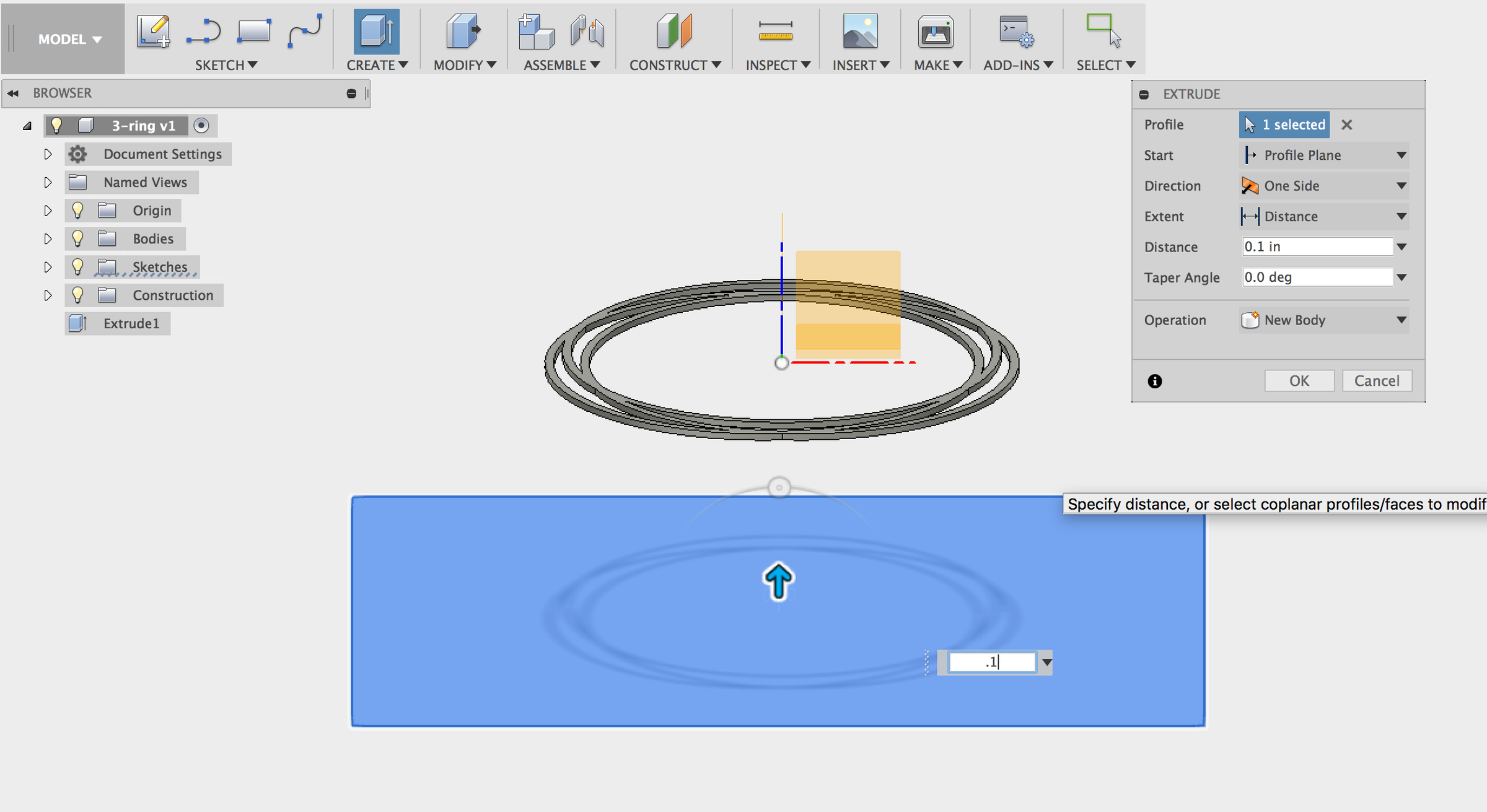Click the Scripts and Add-Ins icon
This screenshot has width=1487, height=812.
click(1015, 31)
